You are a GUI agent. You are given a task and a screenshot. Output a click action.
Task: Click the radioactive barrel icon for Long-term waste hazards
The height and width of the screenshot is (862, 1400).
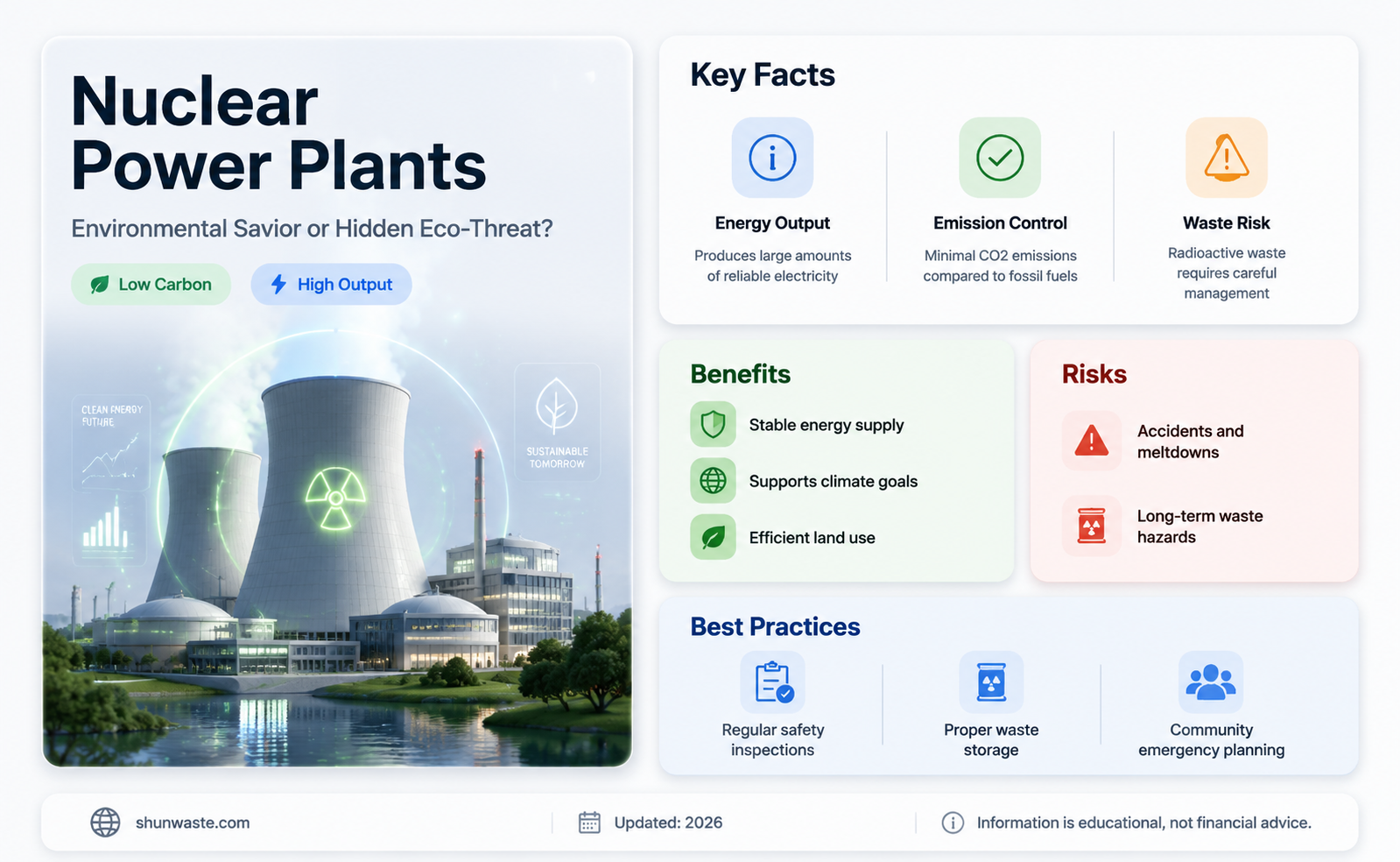pyautogui.click(x=1092, y=526)
